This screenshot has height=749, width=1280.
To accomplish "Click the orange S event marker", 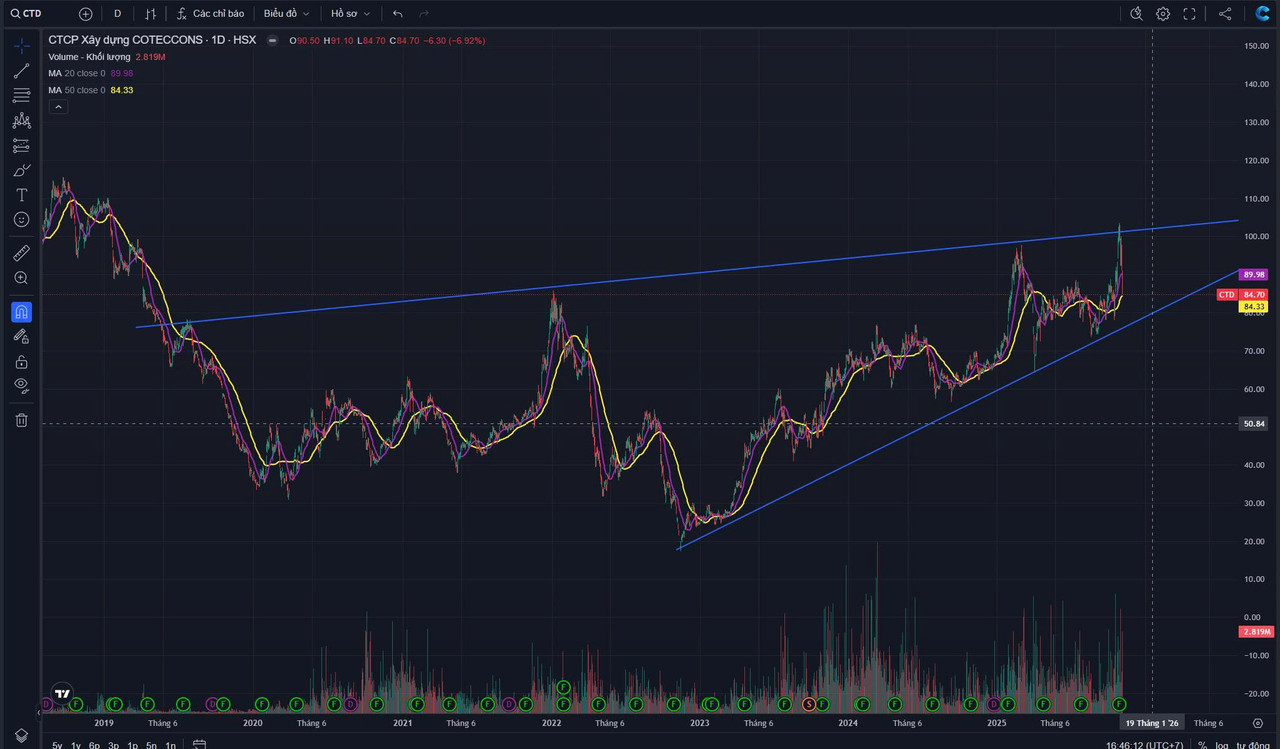I will [x=809, y=704].
